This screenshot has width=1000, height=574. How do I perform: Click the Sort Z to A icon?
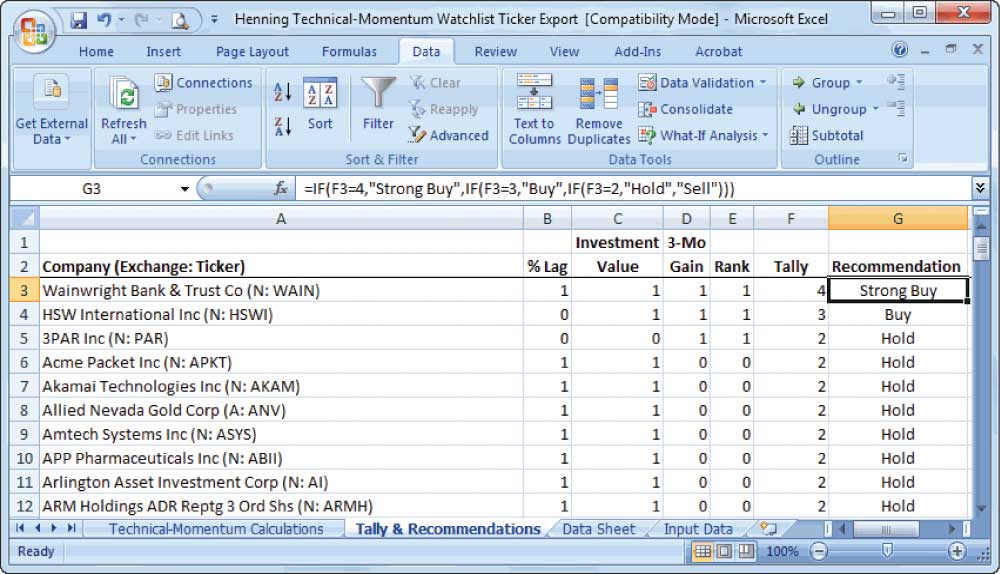pos(282,126)
